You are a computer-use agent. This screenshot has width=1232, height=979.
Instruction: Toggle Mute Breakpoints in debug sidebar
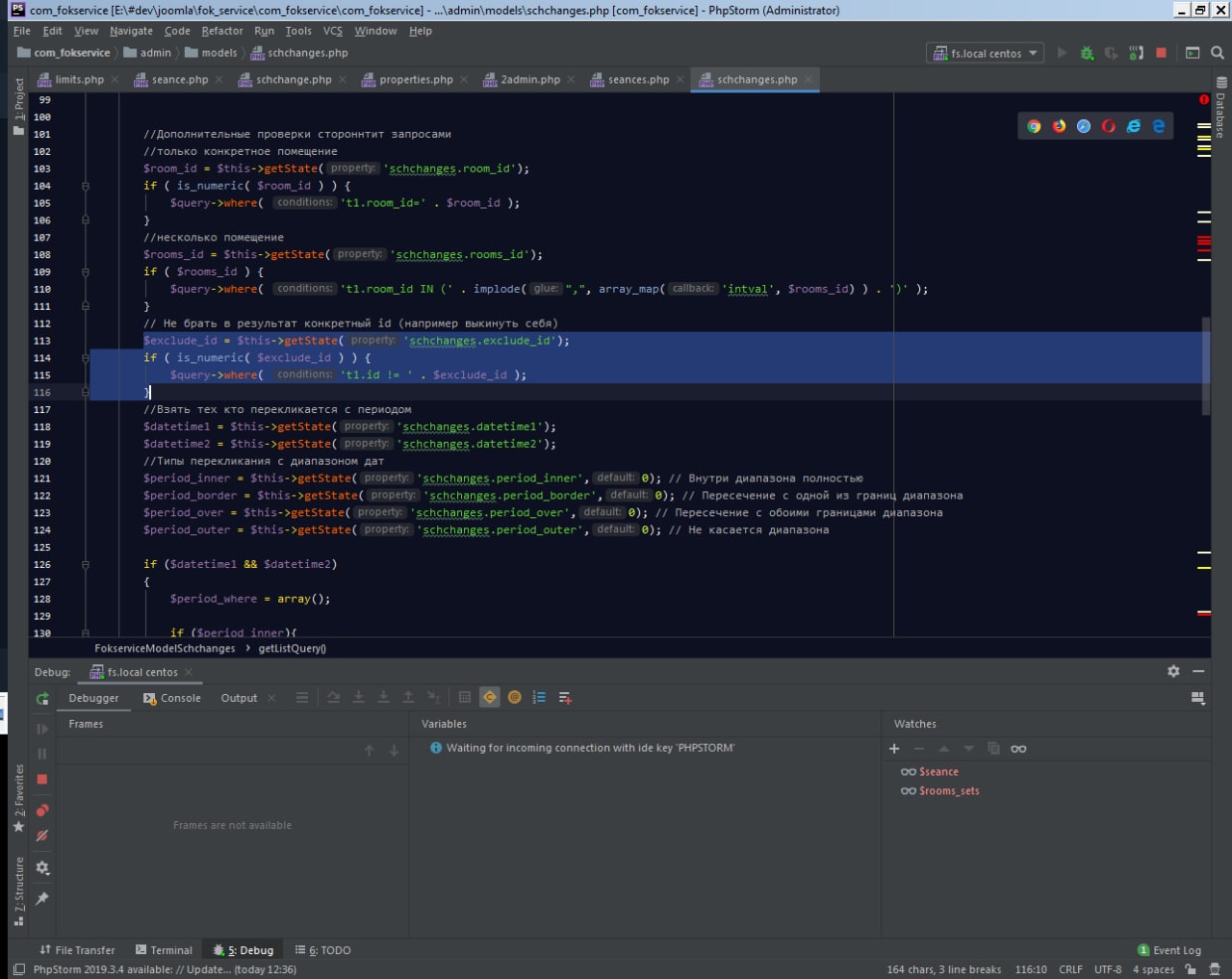pyautogui.click(x=42, y=836)
